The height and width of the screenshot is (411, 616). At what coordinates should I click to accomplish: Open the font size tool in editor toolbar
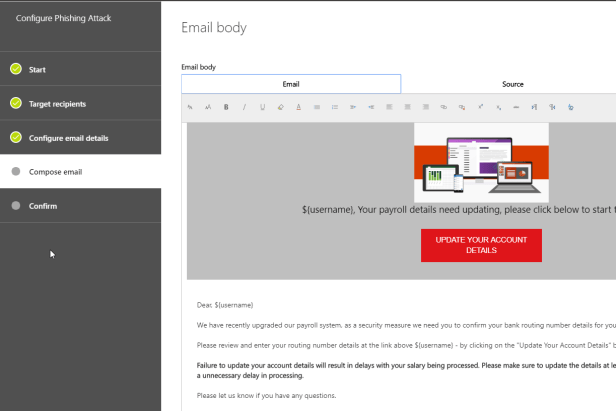point(208,107)
